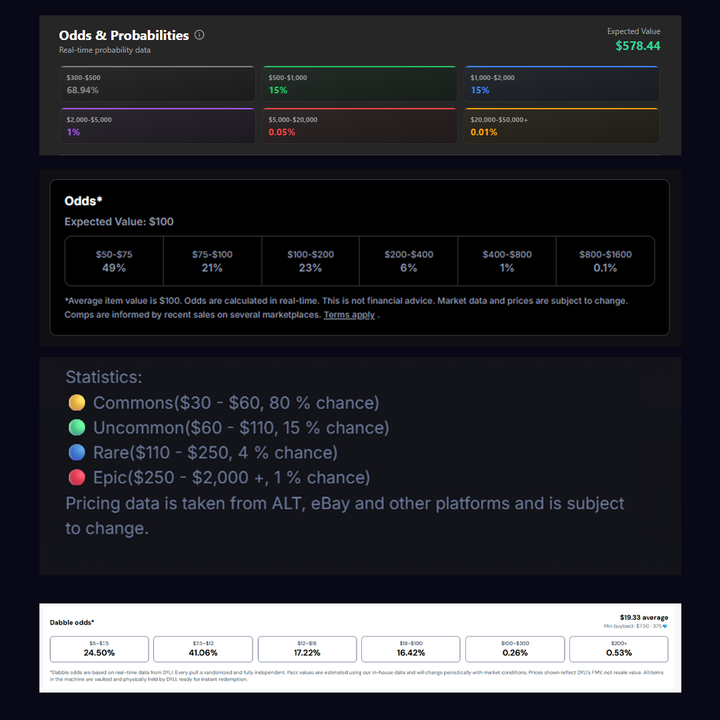Screen dimensions: 720x720
Task: Select the $300-$500 68.94% probability card
Action: (158, 84)
